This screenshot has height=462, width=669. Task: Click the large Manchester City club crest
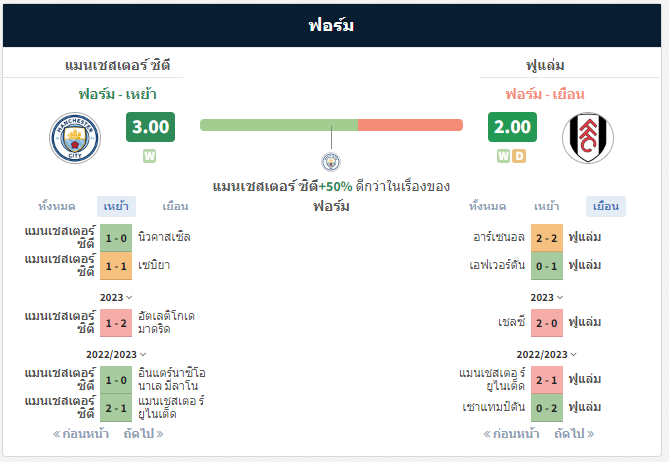[x=75, y=138]
